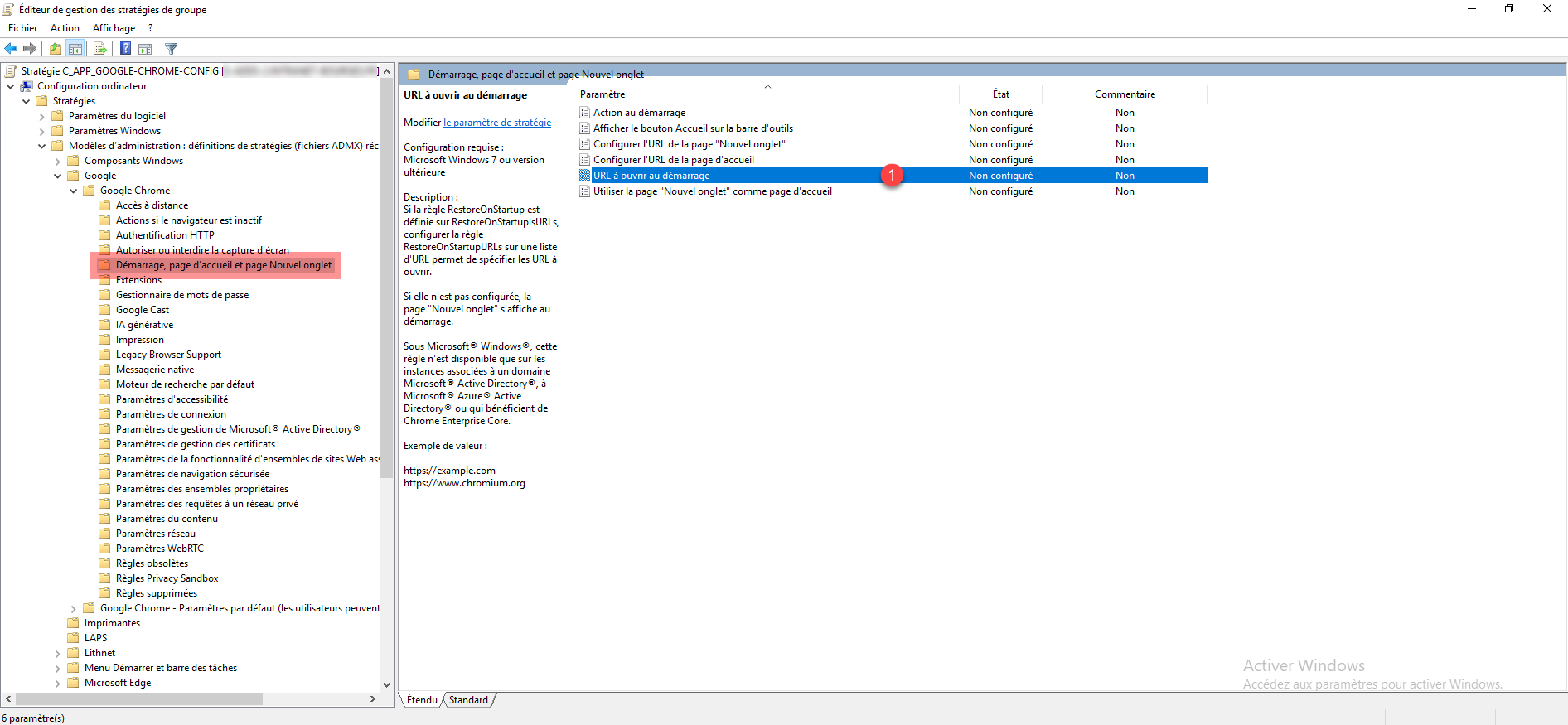The height and width of the screenshot is (725, 1568).
Task: Sort by the État column header
Action: (x=1000, y=94)
